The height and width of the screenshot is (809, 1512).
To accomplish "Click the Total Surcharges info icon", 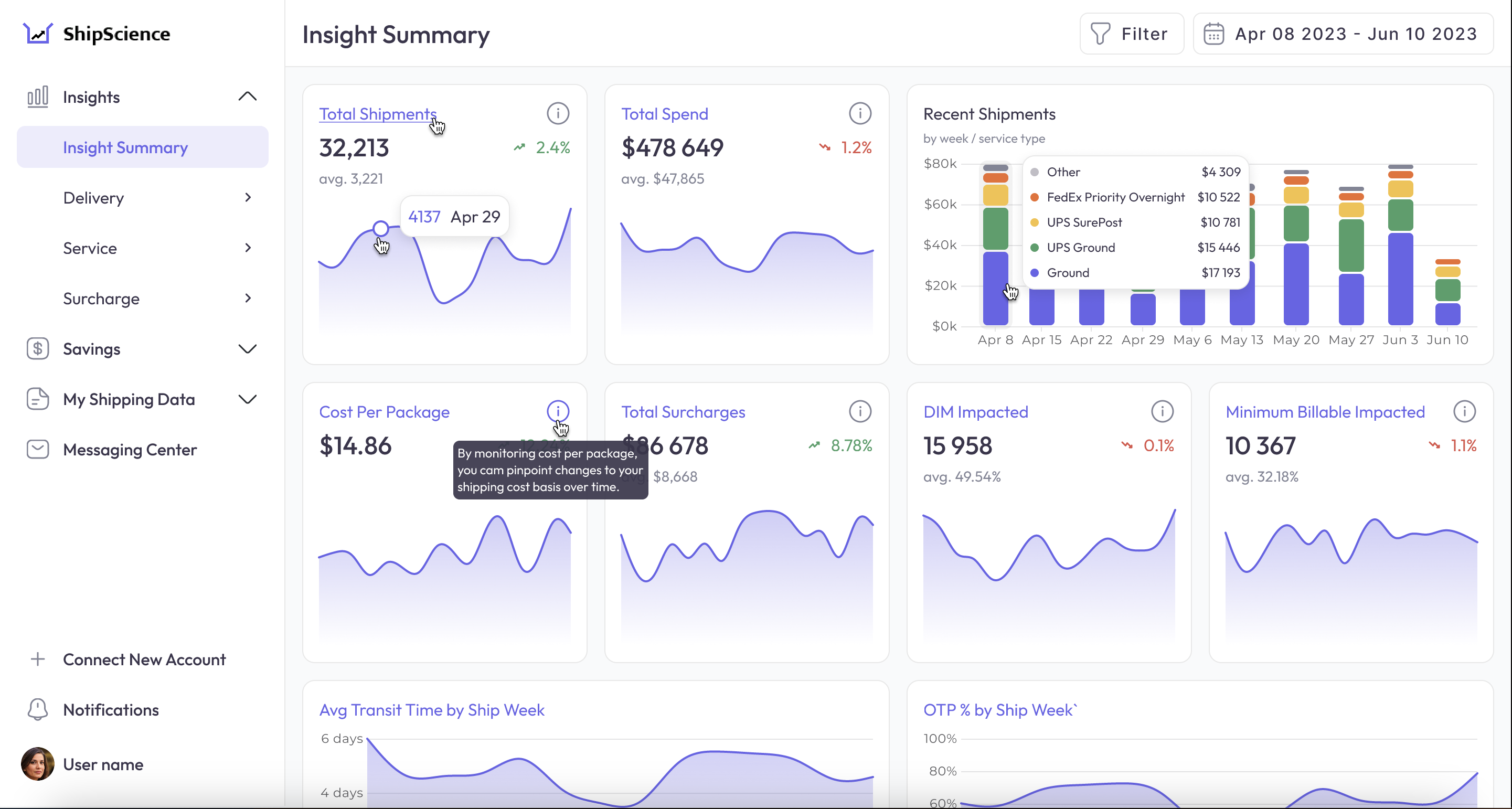I will tap(860, 411).
